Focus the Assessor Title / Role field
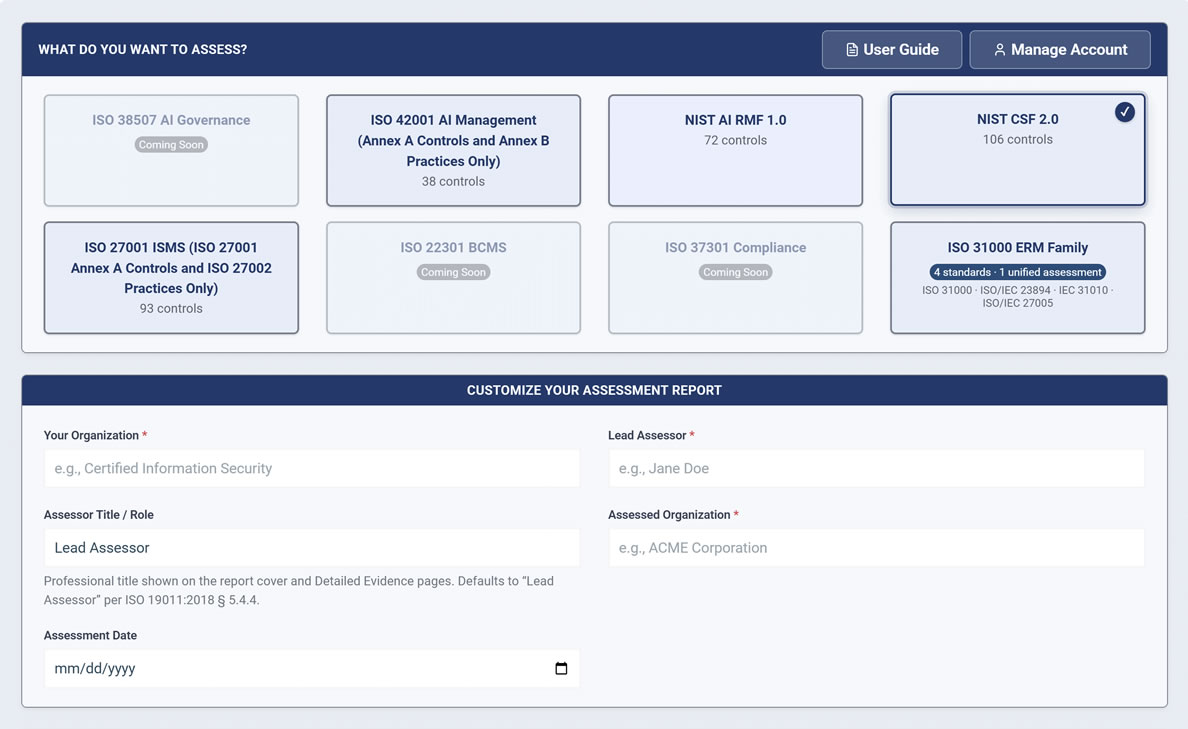This screenshot has height=729, width=1188. pyautogui.click(x=311, y=548)
